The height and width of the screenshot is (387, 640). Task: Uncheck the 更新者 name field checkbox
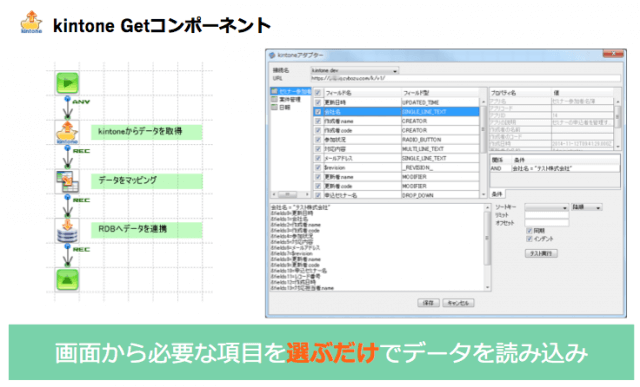pos(318,177)
